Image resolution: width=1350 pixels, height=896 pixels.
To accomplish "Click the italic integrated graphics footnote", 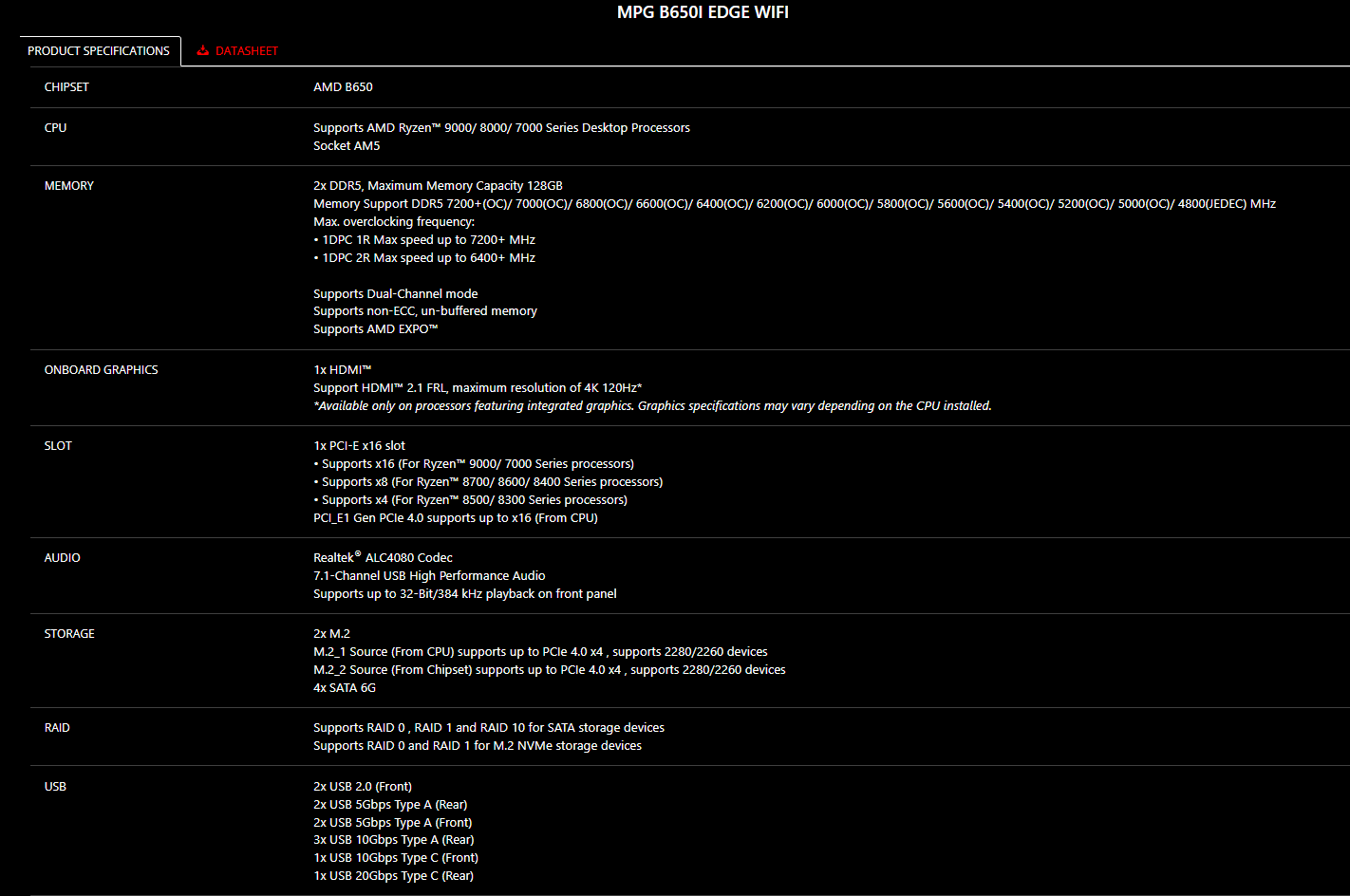I will tap(652, 406).
